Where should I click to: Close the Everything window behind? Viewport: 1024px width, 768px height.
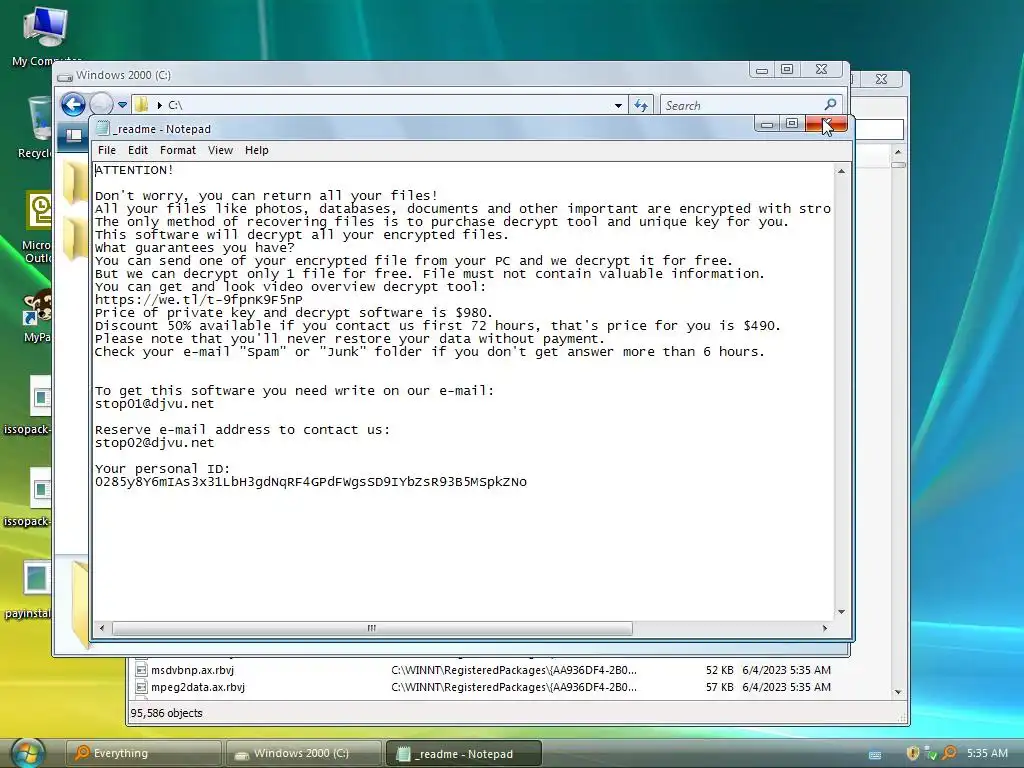click(881, 79)
